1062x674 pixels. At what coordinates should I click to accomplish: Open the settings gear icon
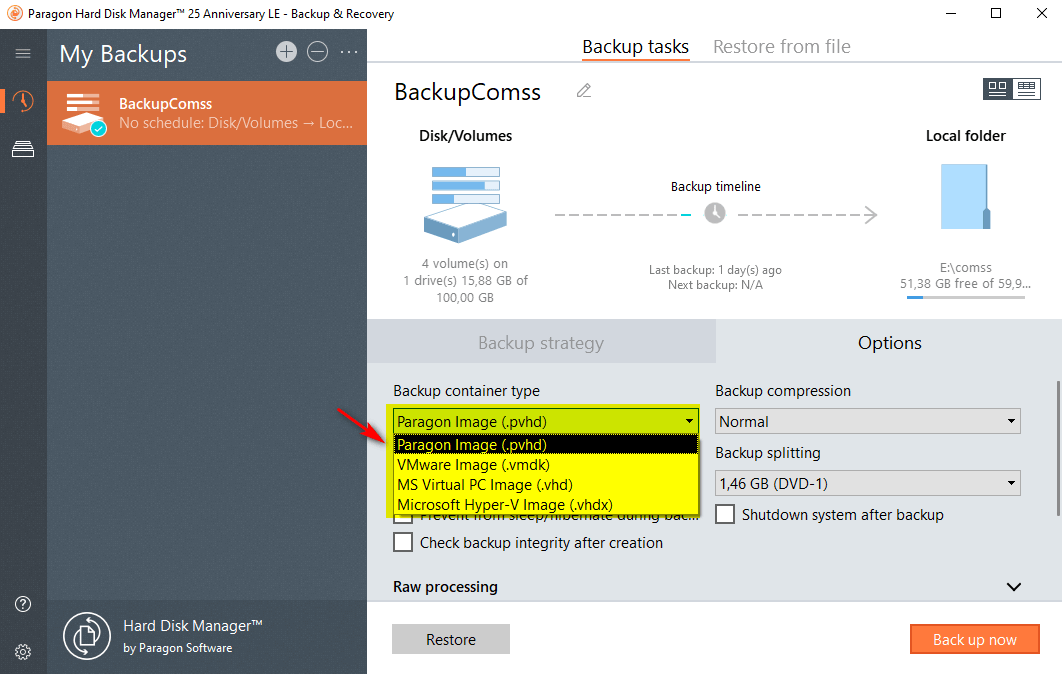coord(23,652)
